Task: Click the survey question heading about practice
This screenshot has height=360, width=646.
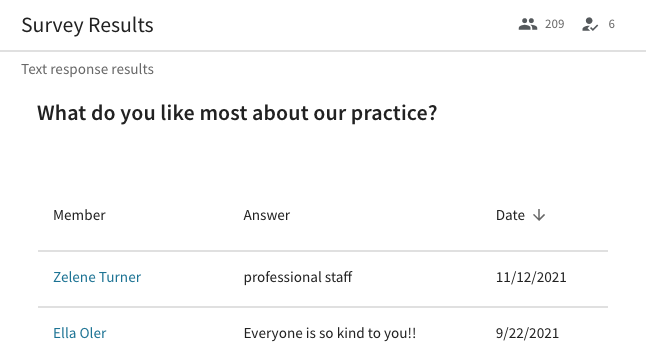Action: [x=237, y=113]
